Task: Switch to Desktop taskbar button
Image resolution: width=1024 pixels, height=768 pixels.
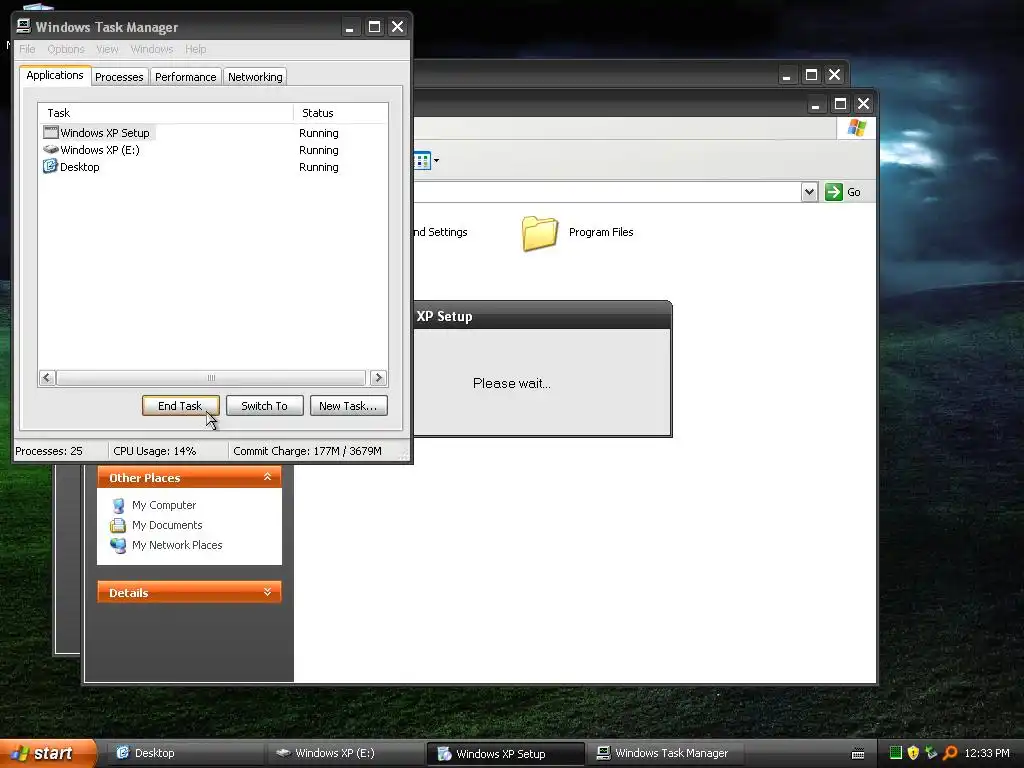Action: tap(184, 753)
